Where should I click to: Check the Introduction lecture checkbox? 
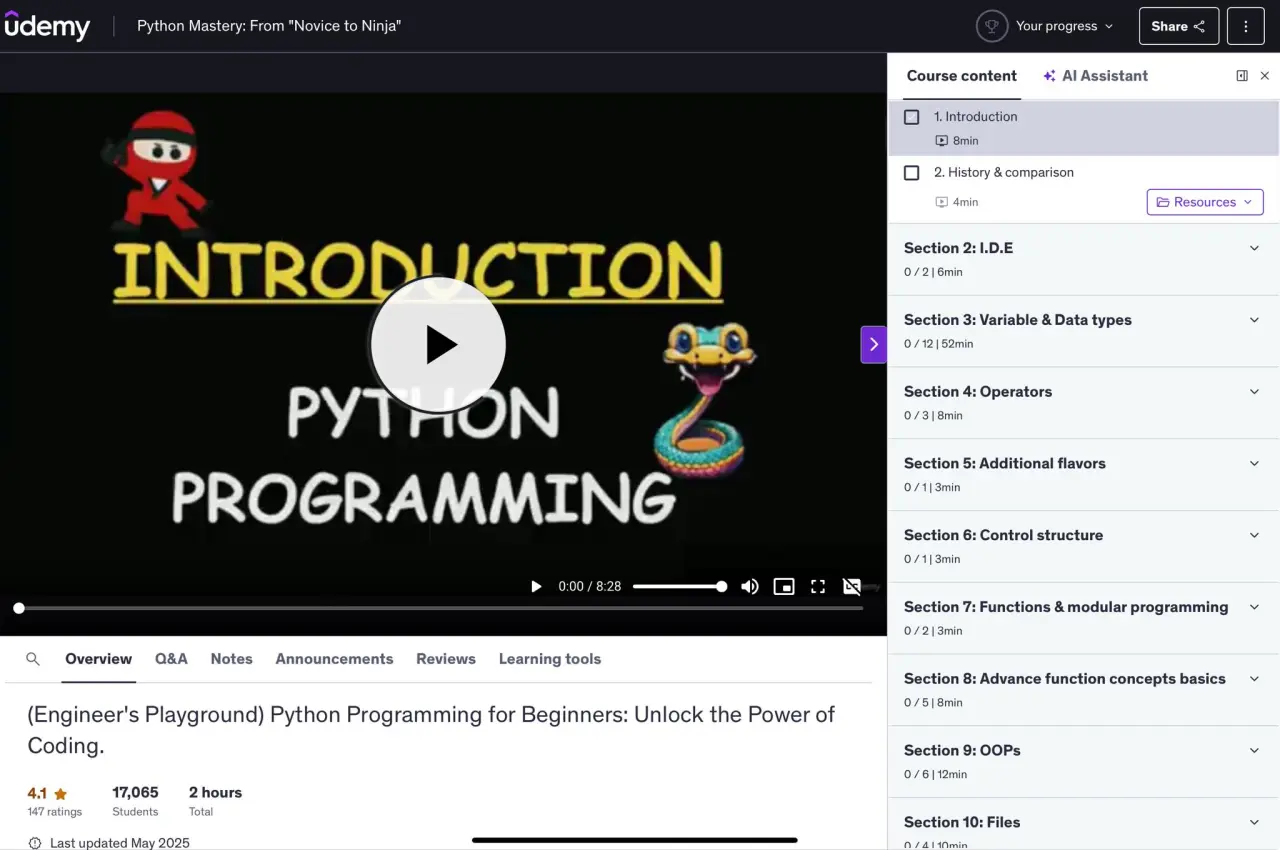click(x=911, y=117)
